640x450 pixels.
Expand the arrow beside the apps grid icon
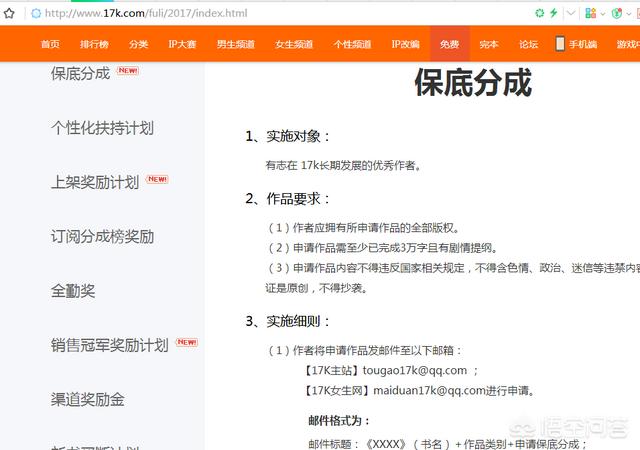[602, 14]
